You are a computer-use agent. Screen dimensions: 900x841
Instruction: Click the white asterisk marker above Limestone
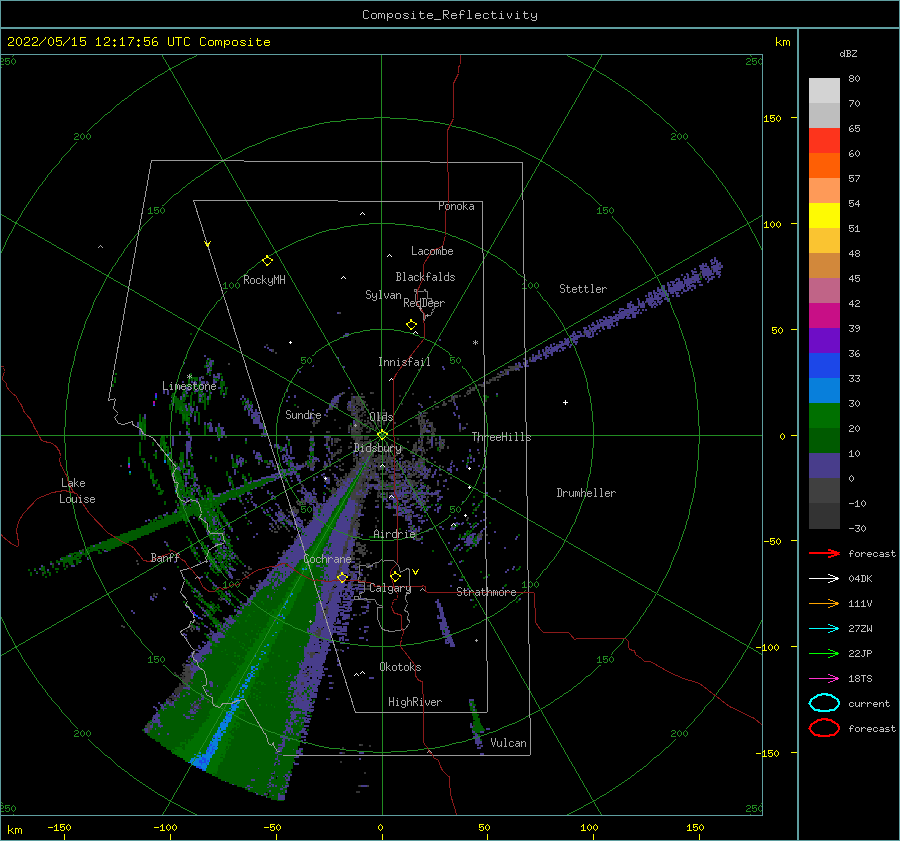tap(189, 377)
